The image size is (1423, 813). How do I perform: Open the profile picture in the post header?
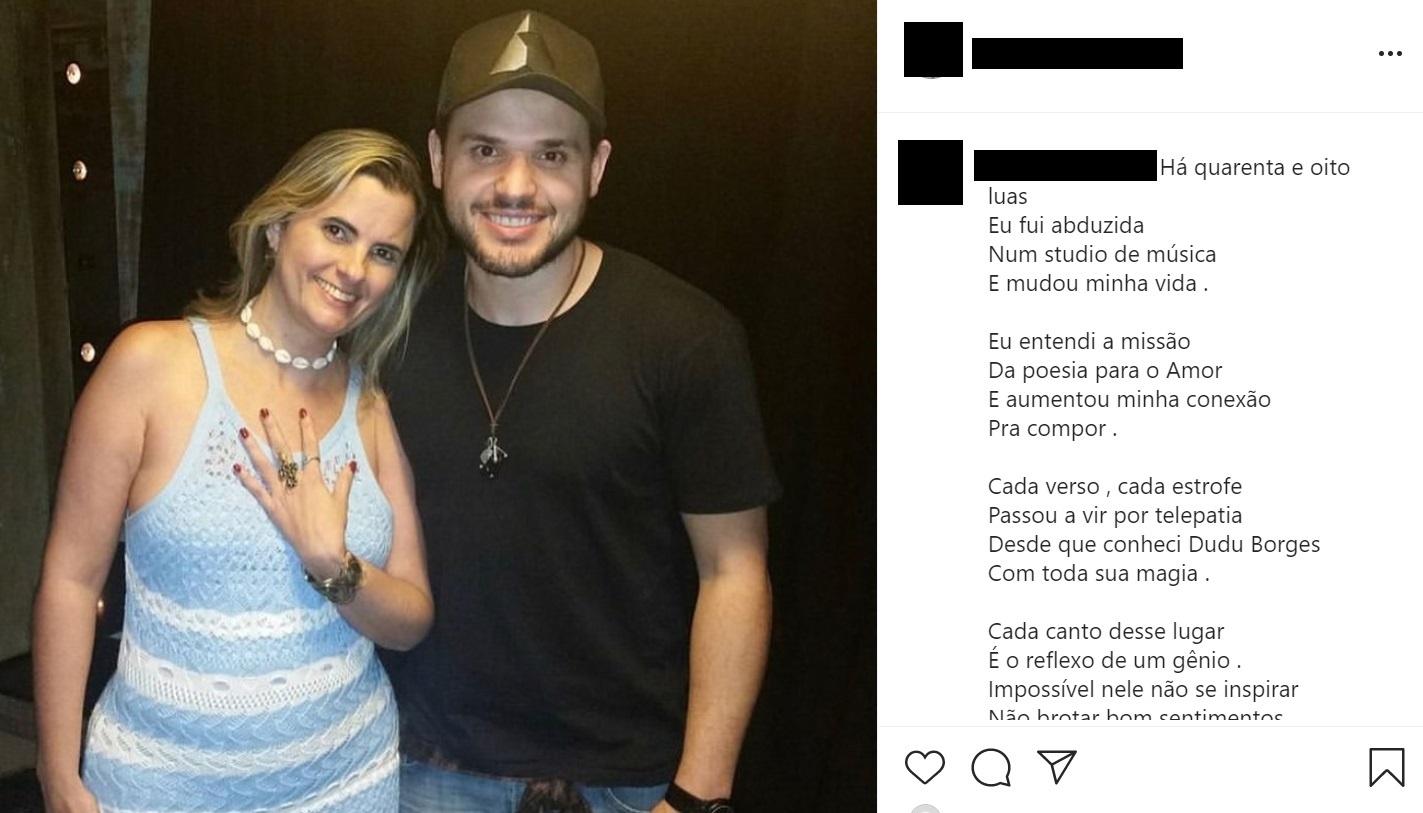tap(933, 49)
